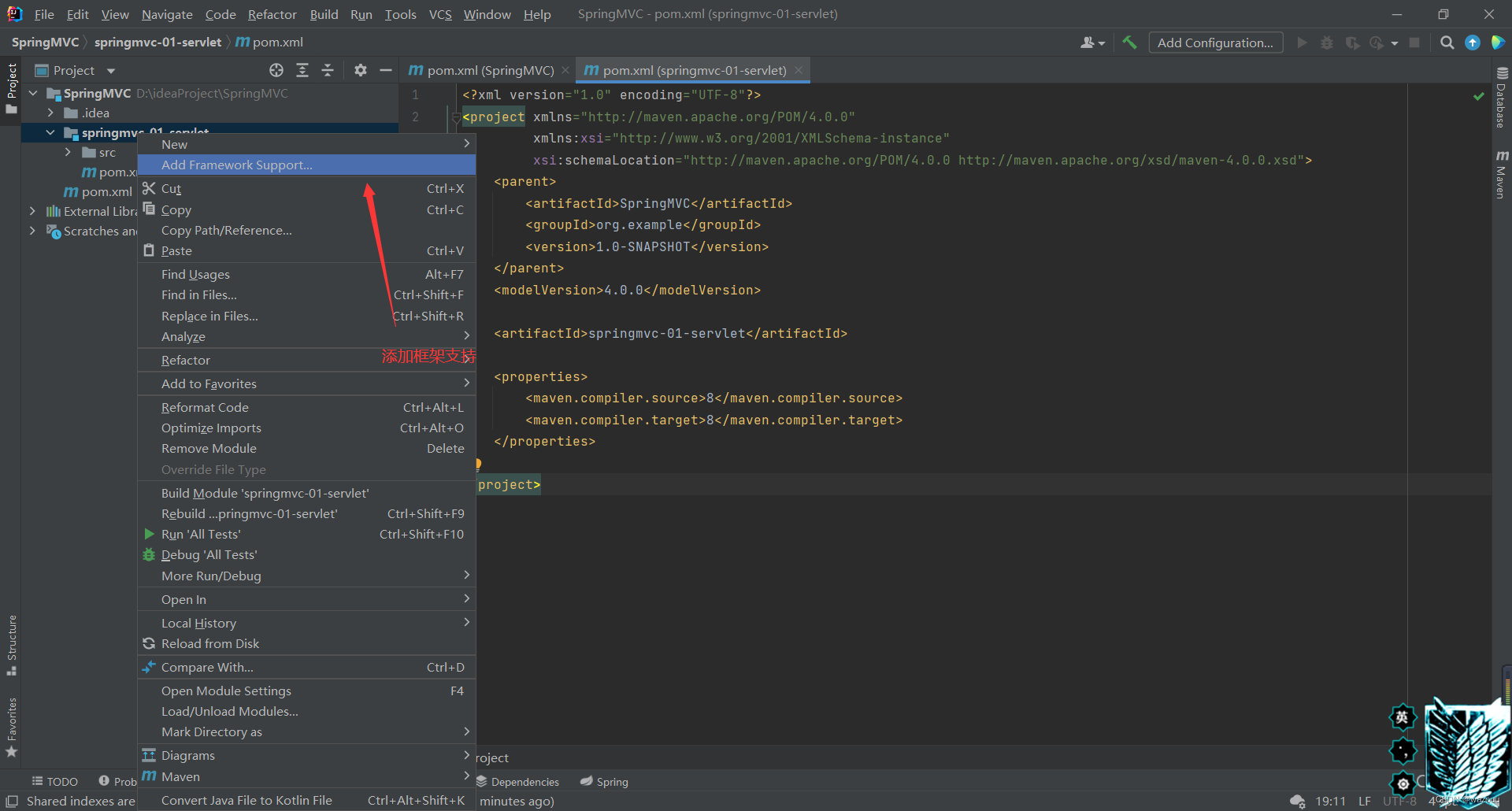Image resolution: width=1512 pixels, height=811 pixels.
Task: Click SpringMVC breadcrumb in navigation bar
Action: point(45,43)
